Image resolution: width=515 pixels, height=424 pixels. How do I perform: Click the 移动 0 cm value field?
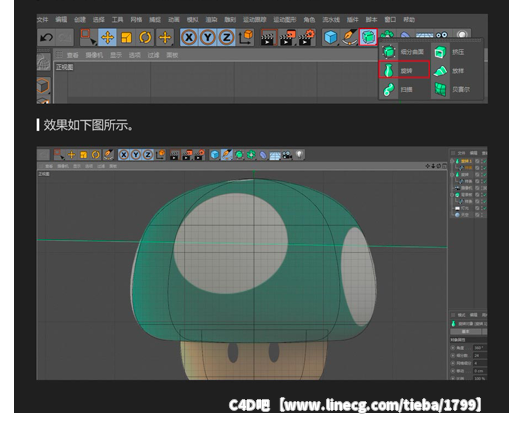(480, 371)
